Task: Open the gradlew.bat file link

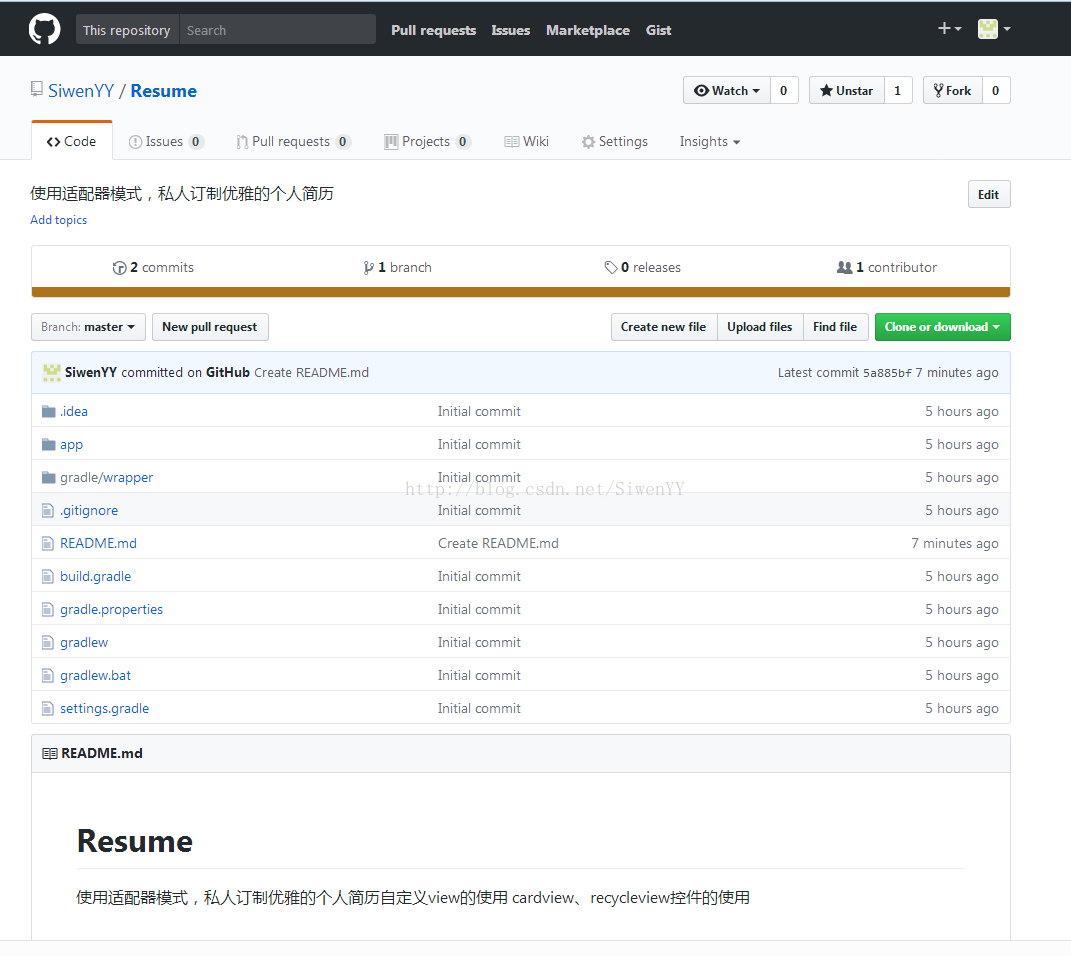Action: [96, 675]
